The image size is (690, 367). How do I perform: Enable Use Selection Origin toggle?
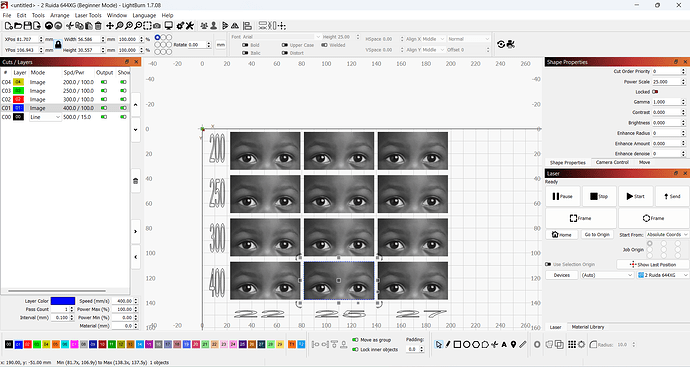coord(548,264)
